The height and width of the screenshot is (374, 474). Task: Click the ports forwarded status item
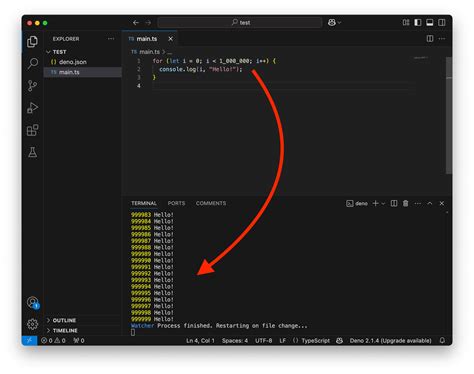click(x=79, y=340)
